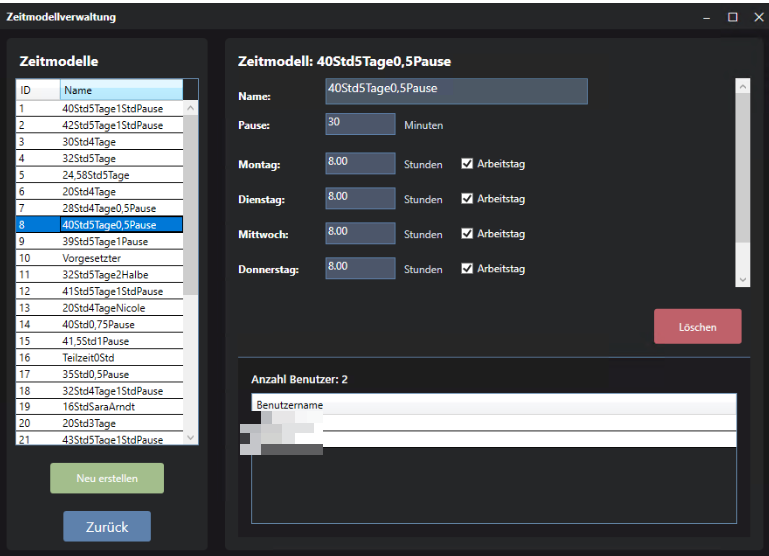Click the details panel scroll-down arrow
This screenshot has height=556, width=769.
coord(741,280)
